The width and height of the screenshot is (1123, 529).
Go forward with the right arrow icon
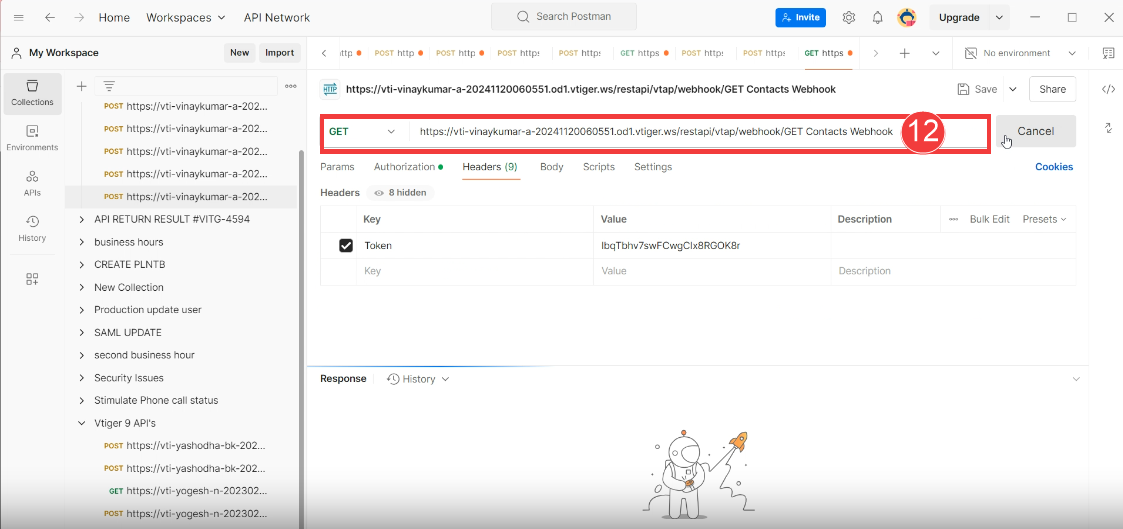[x=79, y=17]
